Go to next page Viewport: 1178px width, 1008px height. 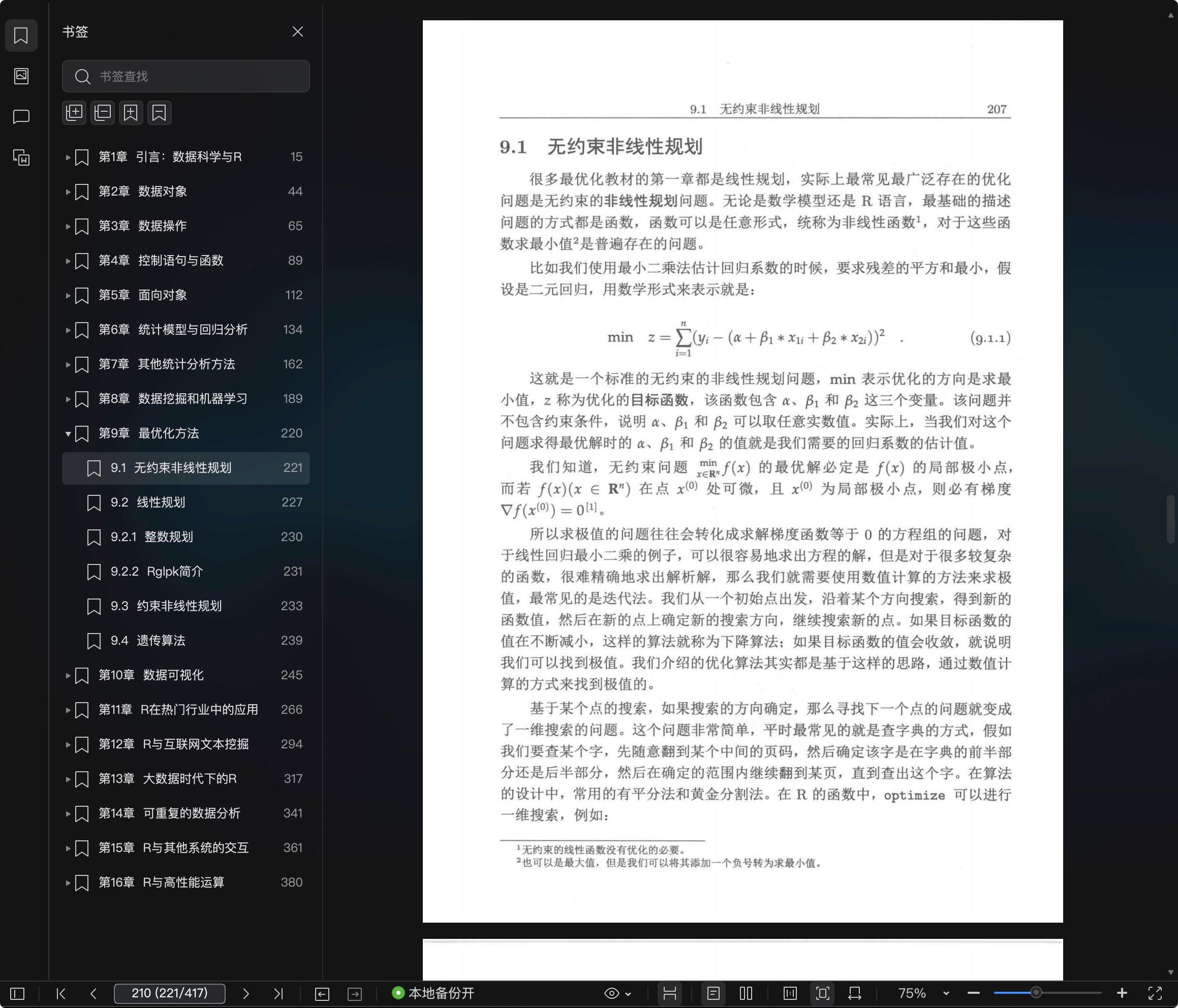(245, 994)
